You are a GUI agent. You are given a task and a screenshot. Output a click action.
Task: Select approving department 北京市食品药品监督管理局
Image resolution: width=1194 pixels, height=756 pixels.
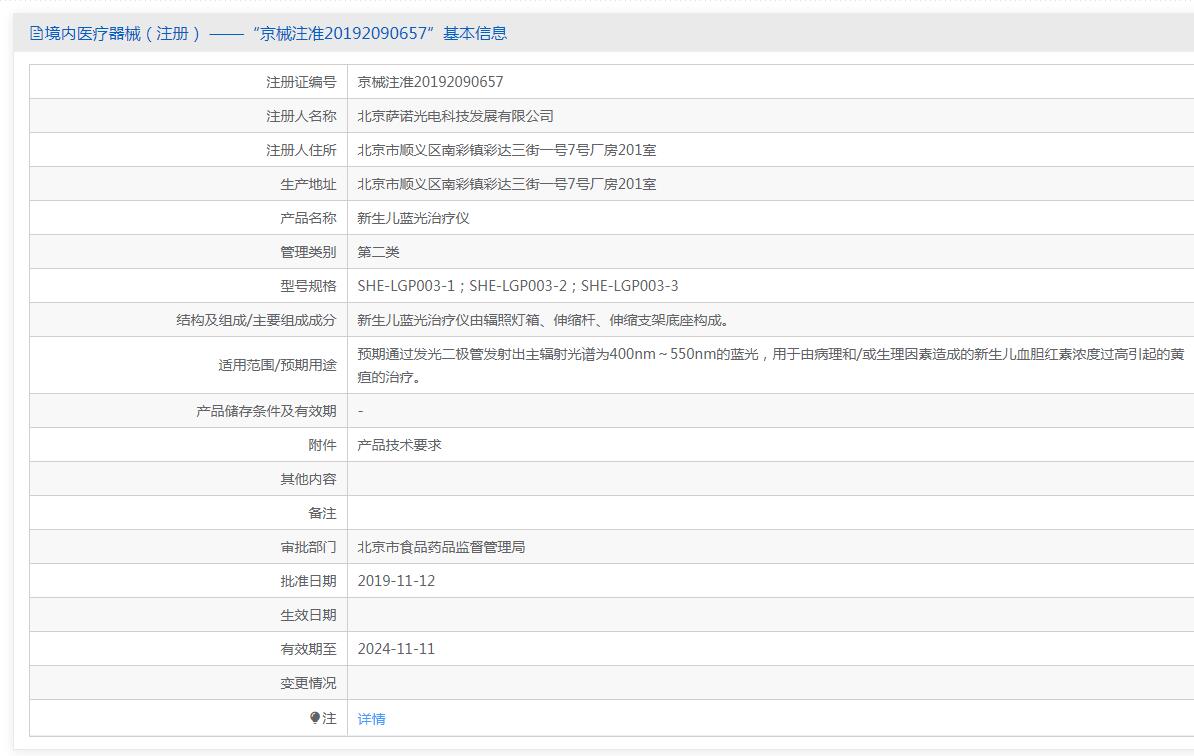[441, 547]
